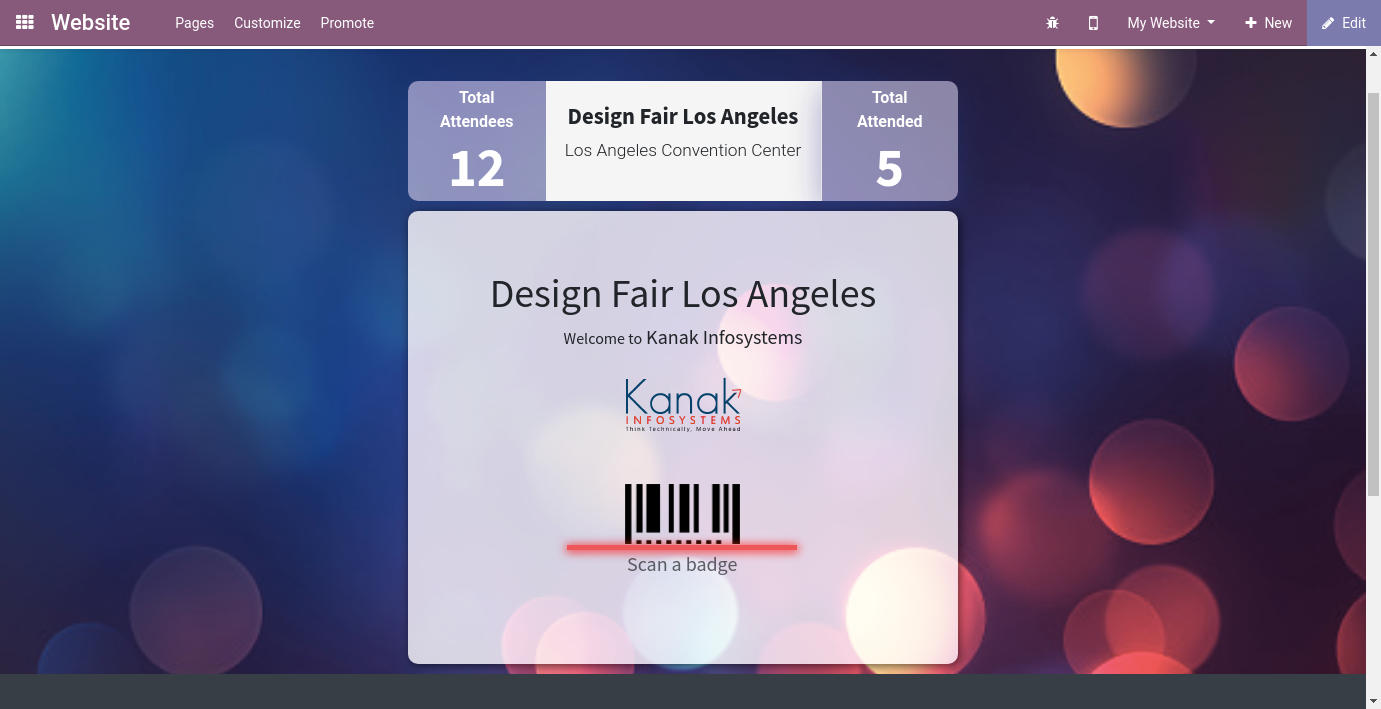Open the Pages menu
Image resolution: width=1381 pixels, height=709 pixels.
pos(194,23)
